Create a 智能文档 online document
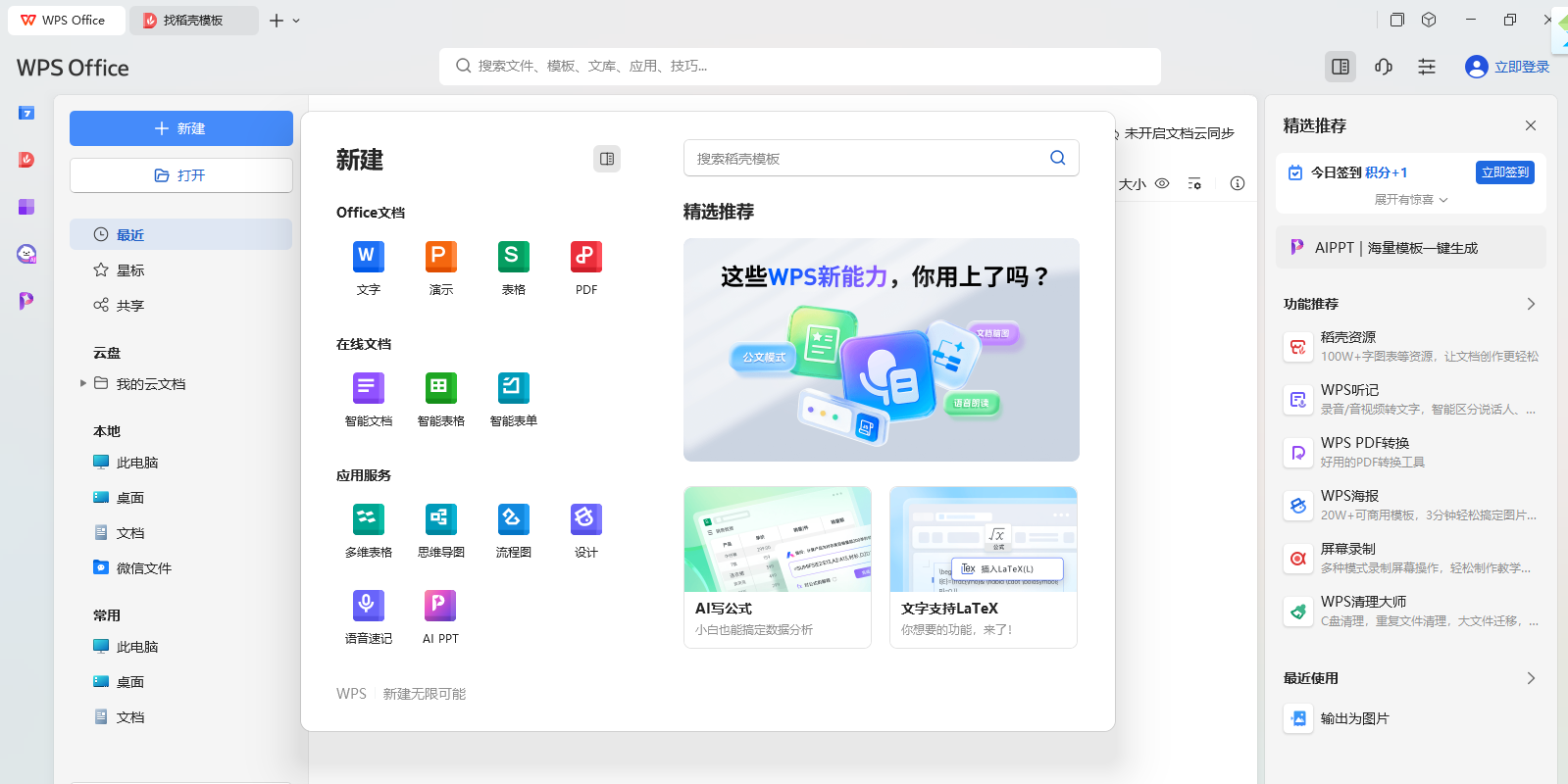Viewport: 1568px width, 784px height. (x=369, y=399)
